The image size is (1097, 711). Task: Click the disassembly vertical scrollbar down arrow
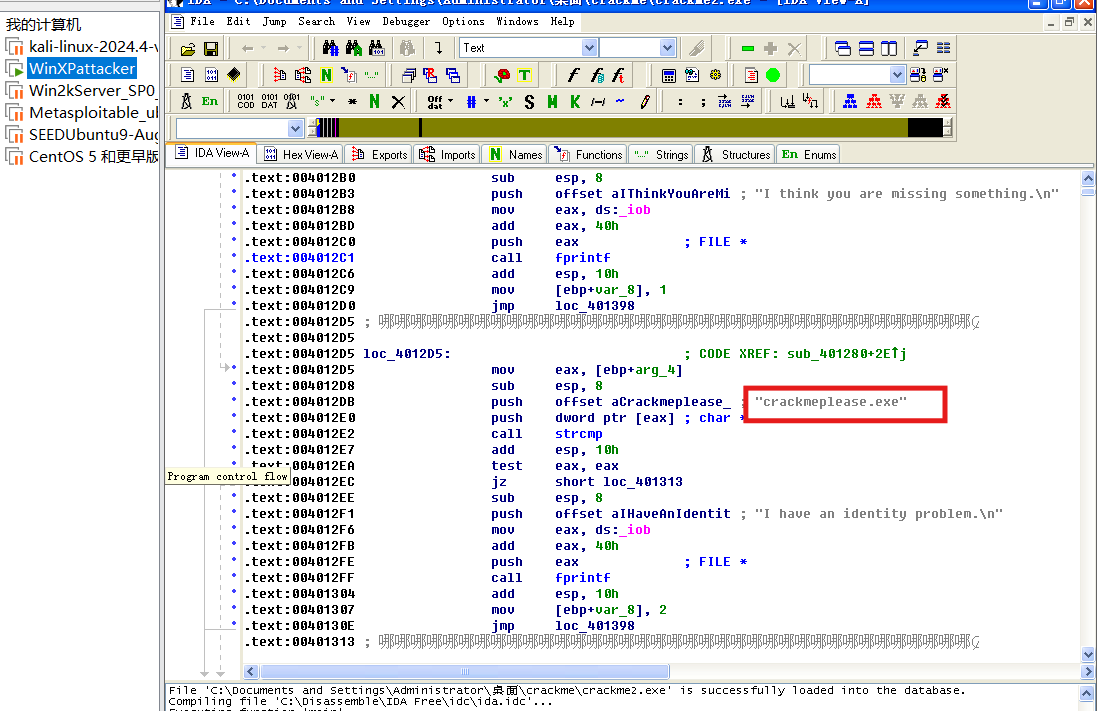1088,655
